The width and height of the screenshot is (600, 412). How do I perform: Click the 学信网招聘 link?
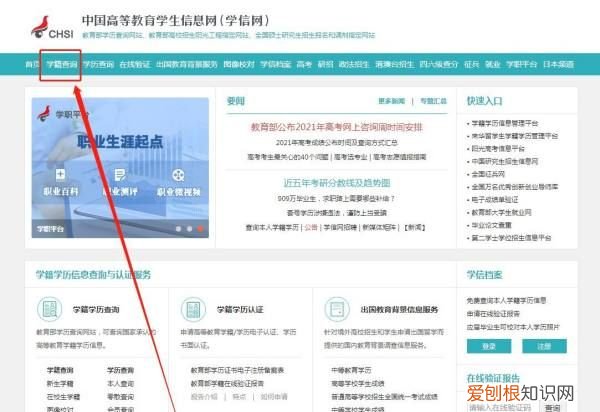pyautogui.click(x=340, y=228)
